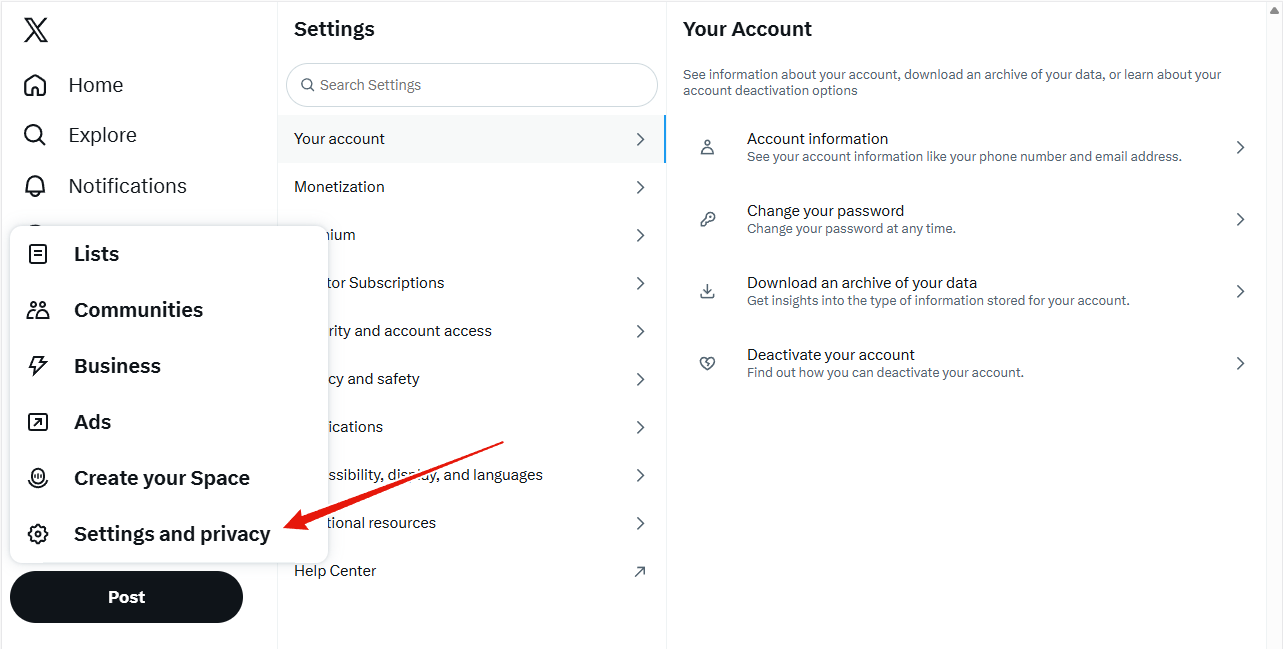1283x649 pixels.
Task: Expand Deactivate your account chevron
Action: (1240, 363)
